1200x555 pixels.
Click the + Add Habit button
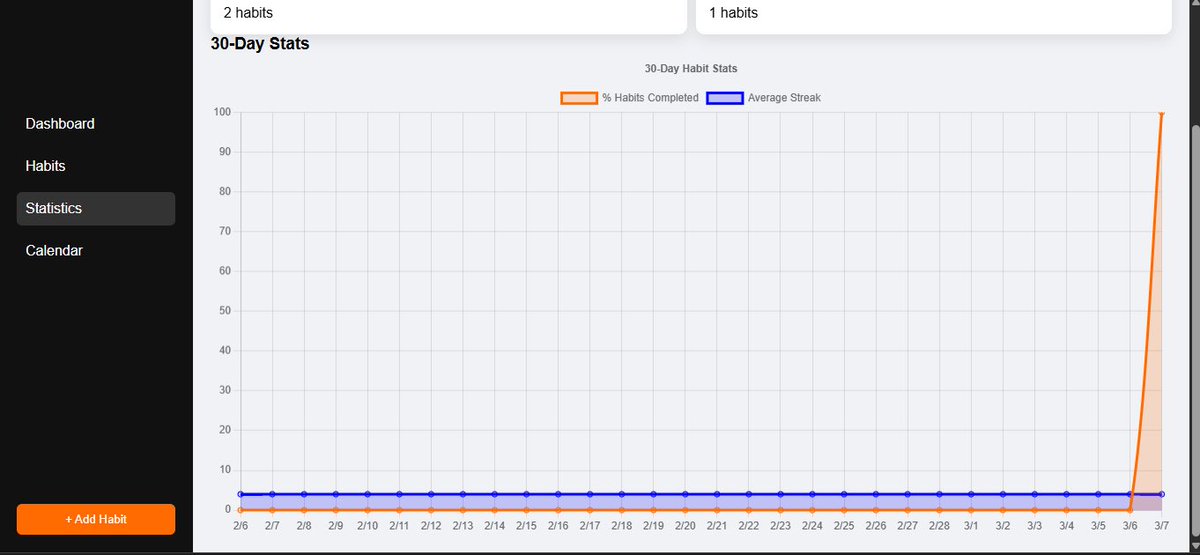(96, 519)
